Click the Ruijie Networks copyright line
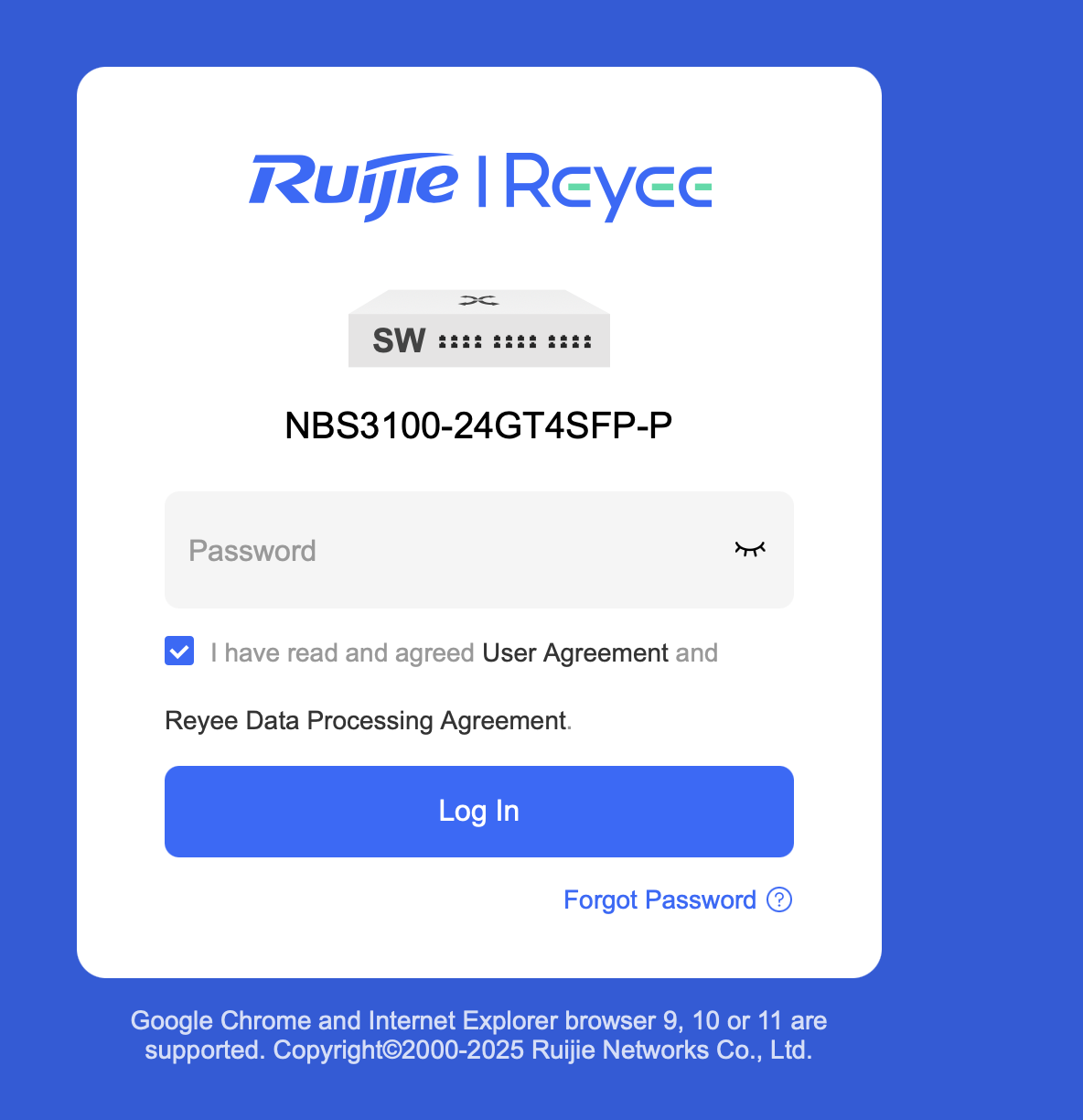This screenshot has width=1083, height=1120. pos(543,1050)
